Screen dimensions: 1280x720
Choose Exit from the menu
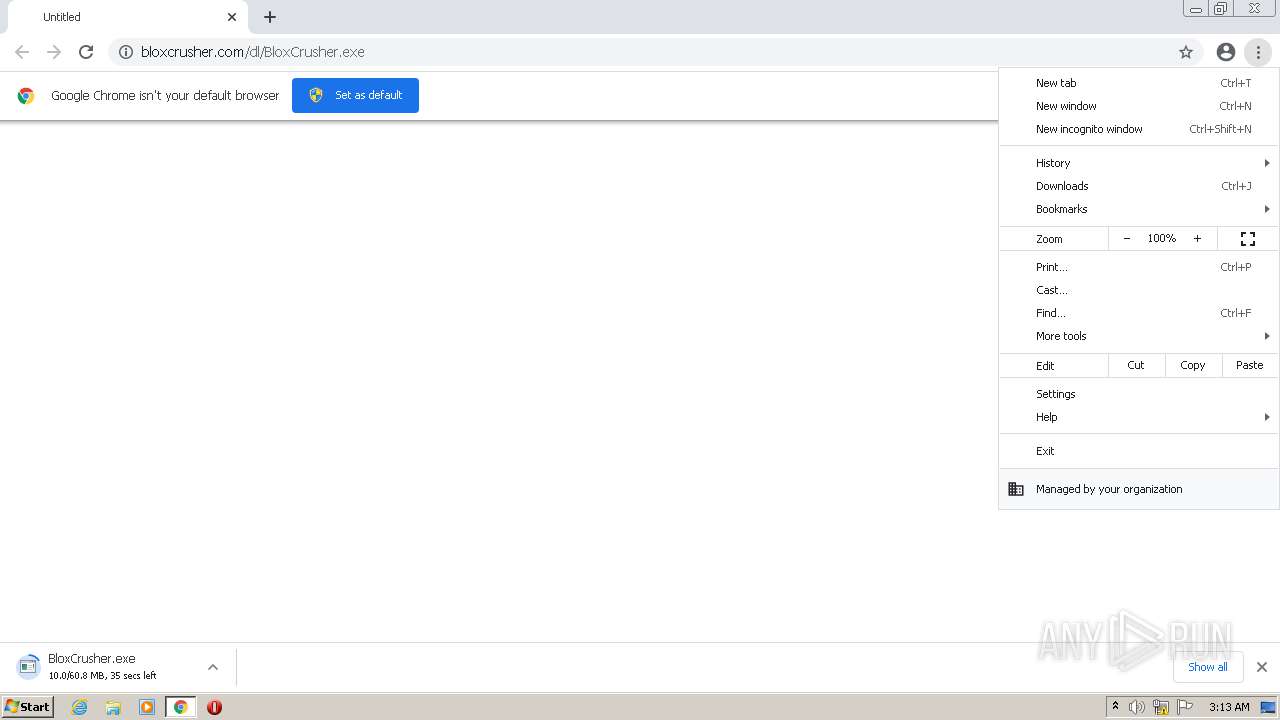[x=1139, y=451]
